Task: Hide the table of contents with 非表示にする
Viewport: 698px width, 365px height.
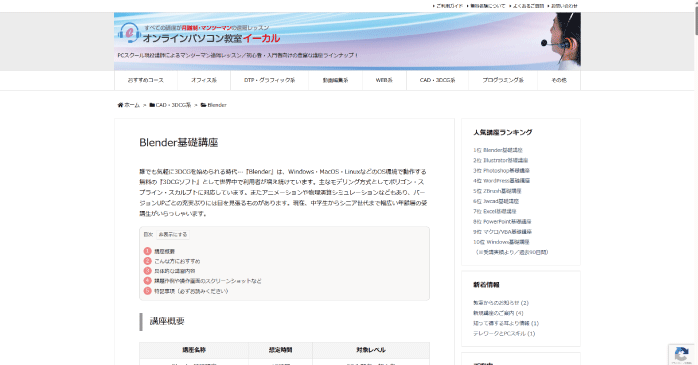Action: click(173, 235)
